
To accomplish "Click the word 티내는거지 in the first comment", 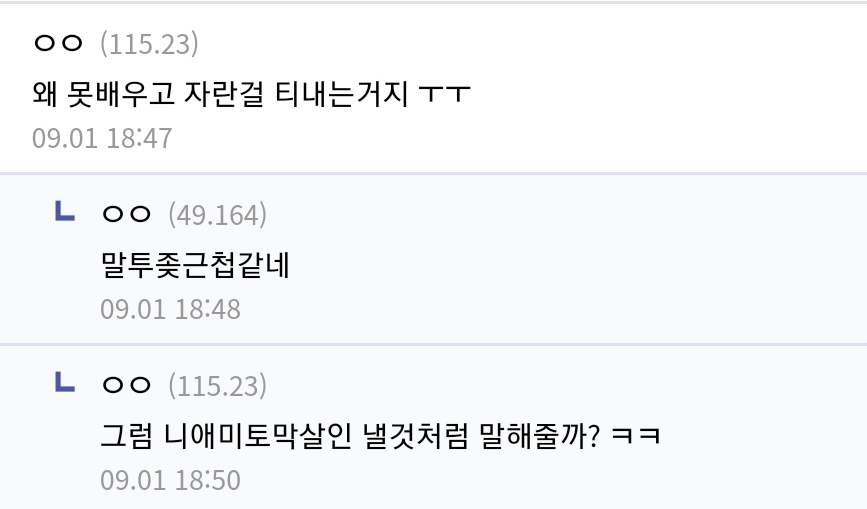I will 341,93.
